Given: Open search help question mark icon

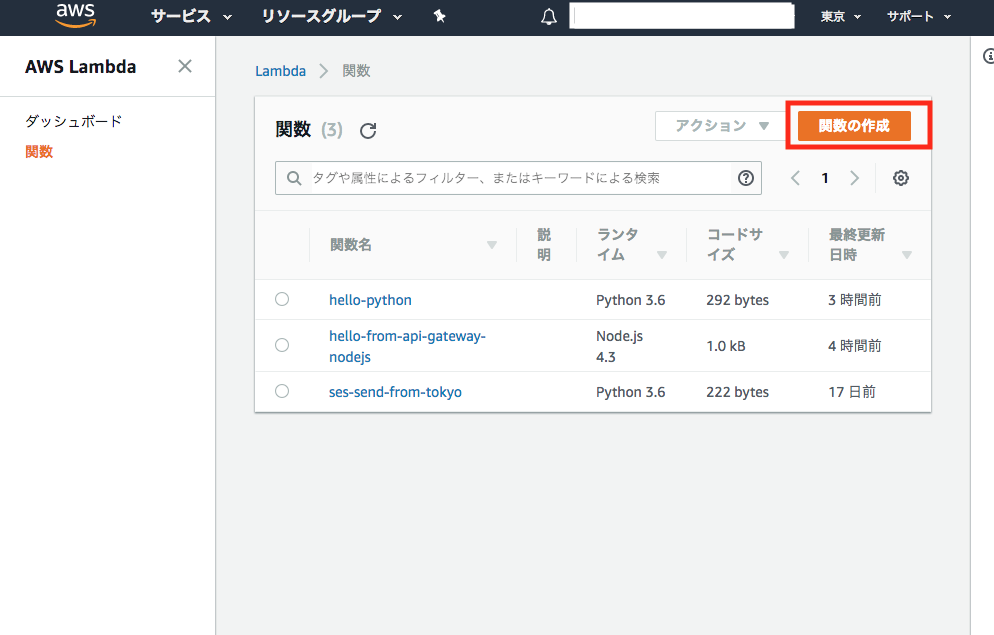Looking at the screenshot, I should point(746,178).
